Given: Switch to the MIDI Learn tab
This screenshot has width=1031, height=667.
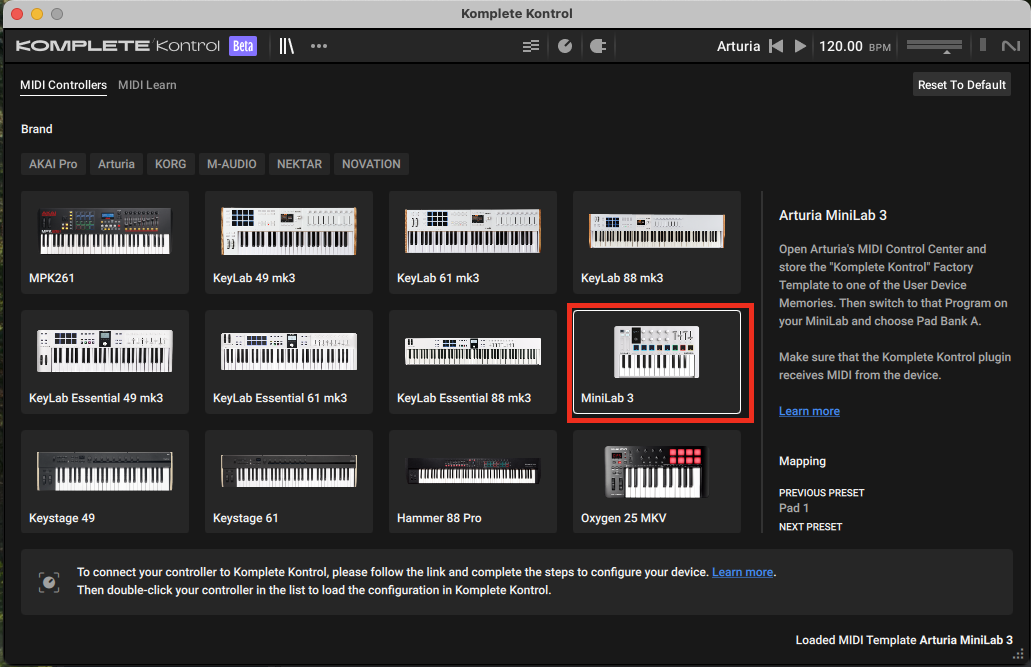Looking at the screenshot, I should 147,85.
